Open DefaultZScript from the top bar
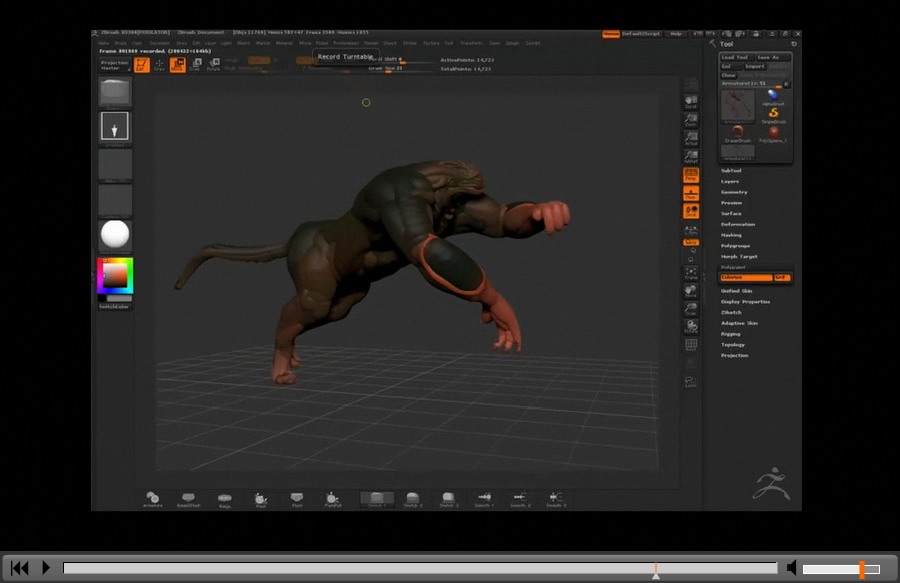Screen dimensions: 900x583 641,34
